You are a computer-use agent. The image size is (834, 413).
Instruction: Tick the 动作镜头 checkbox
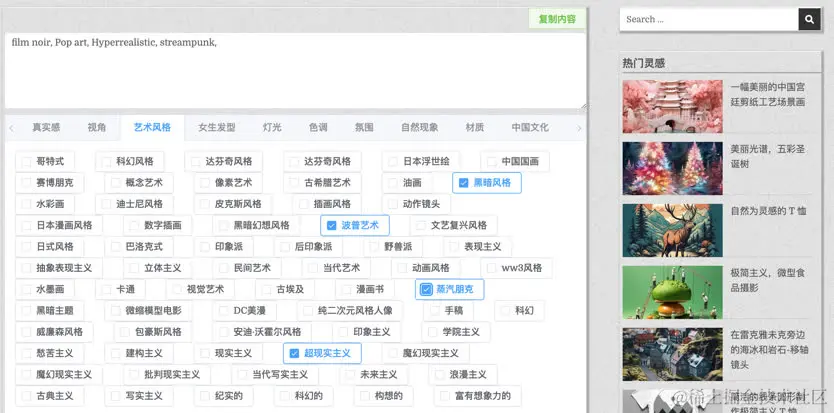393,204
